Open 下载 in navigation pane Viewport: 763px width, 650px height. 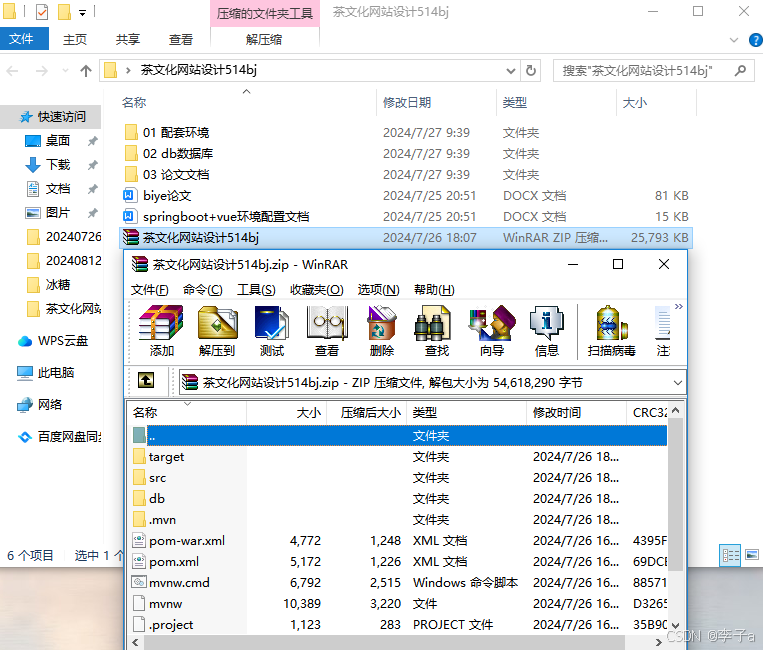57,164
